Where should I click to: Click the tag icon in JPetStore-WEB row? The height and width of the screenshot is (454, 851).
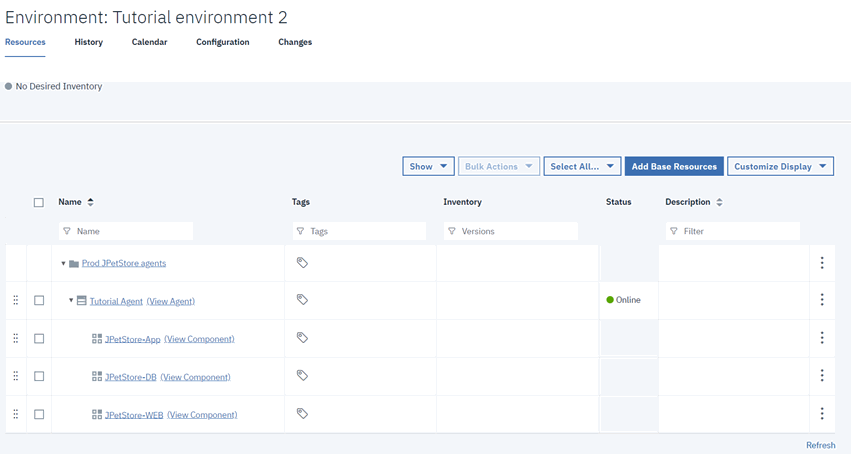click(302, 413)
